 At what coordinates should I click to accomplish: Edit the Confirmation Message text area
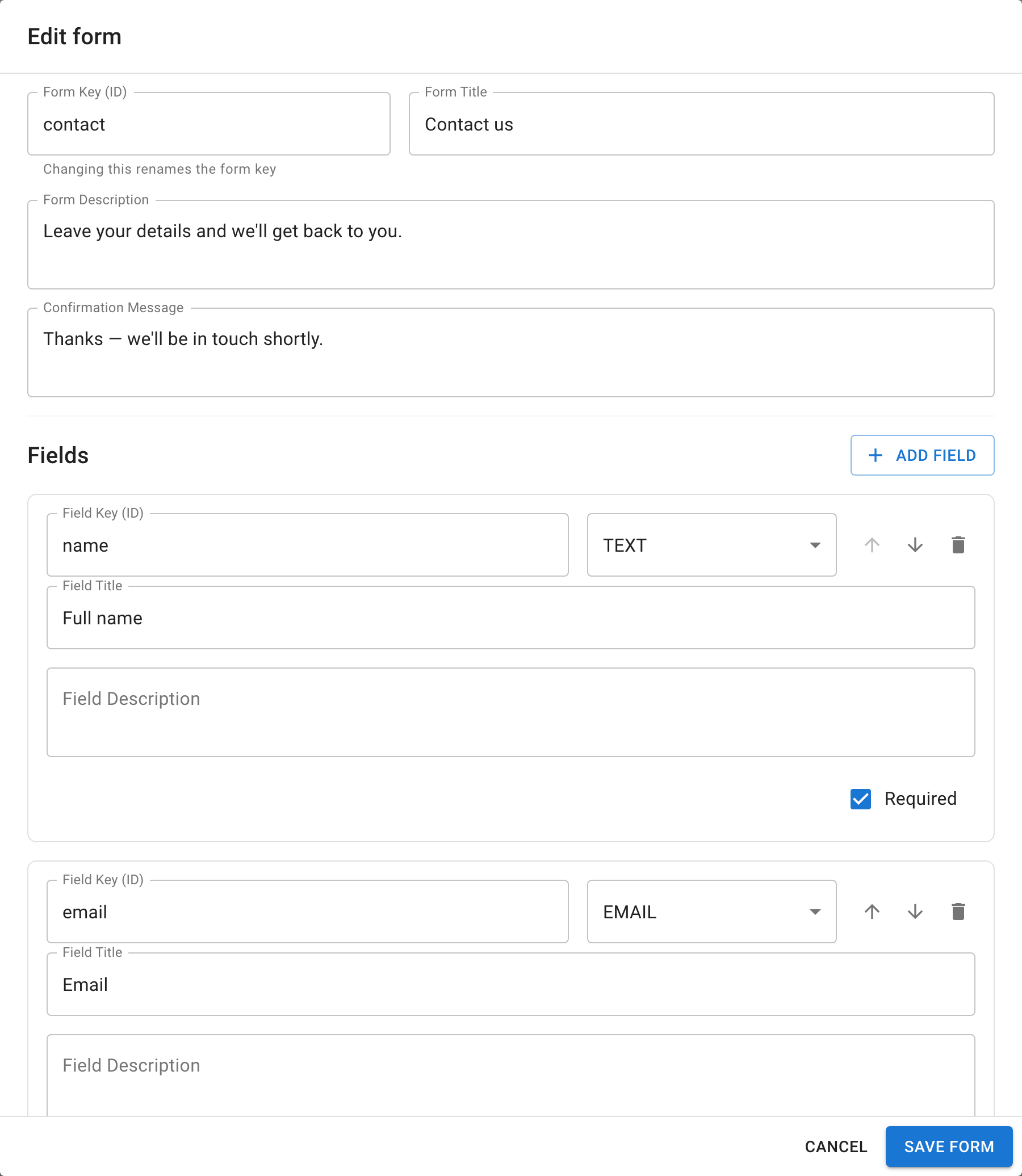[x=511, y=352]
